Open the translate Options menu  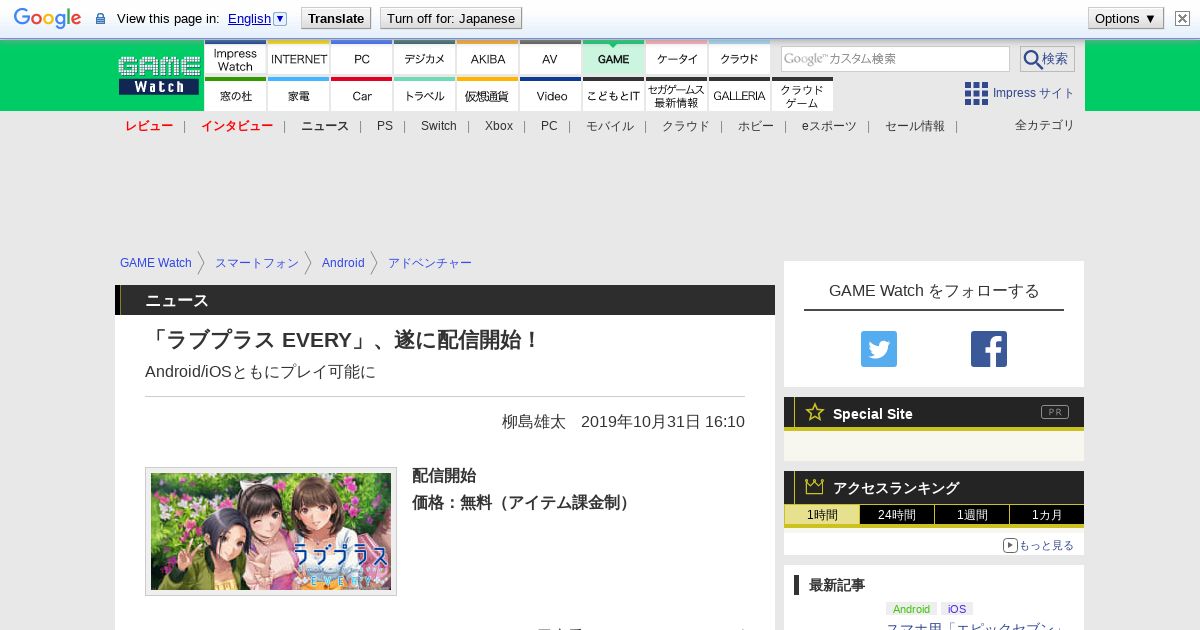point(1125,18)
